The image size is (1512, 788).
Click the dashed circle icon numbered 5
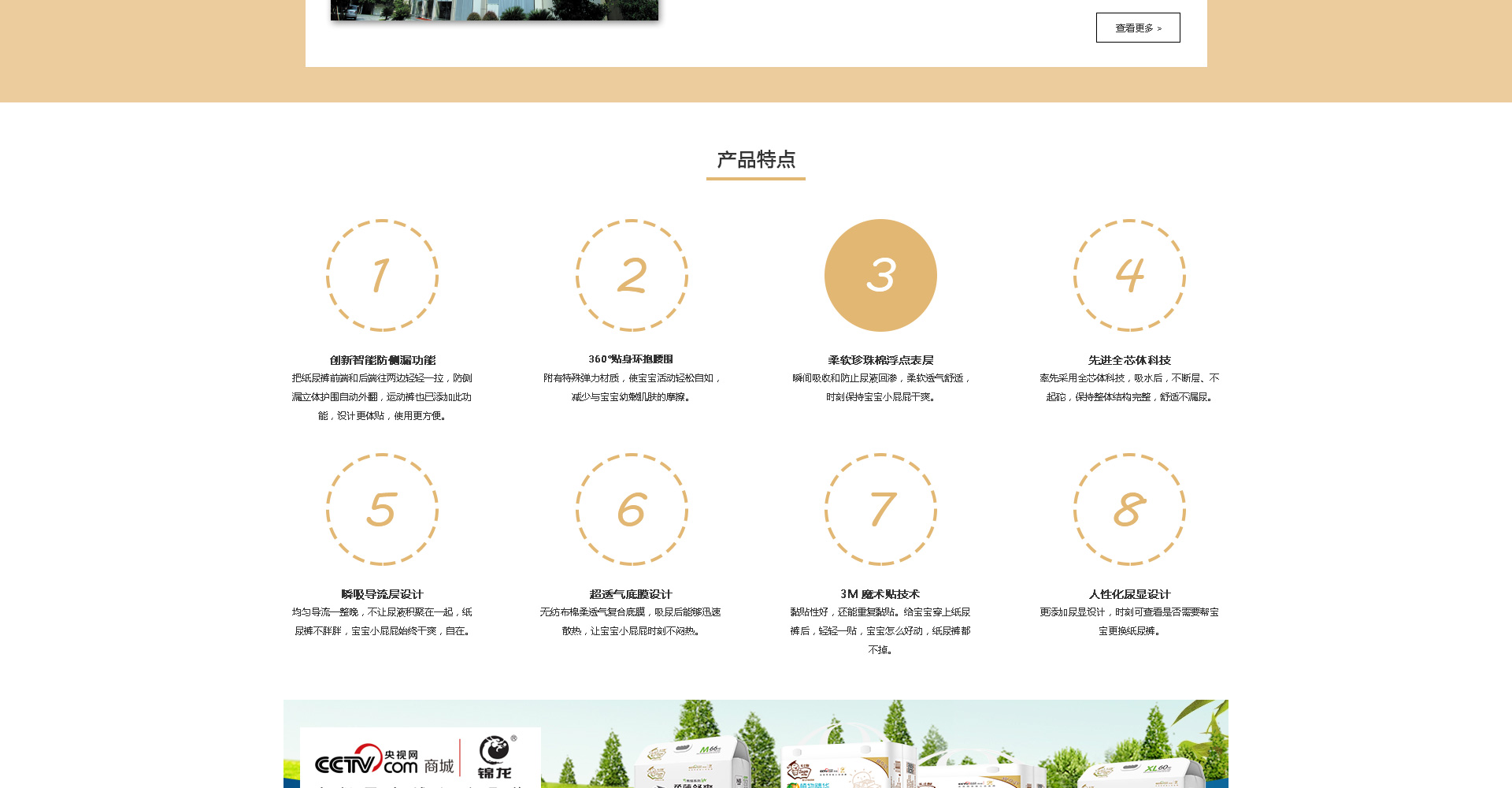point(382,509)
